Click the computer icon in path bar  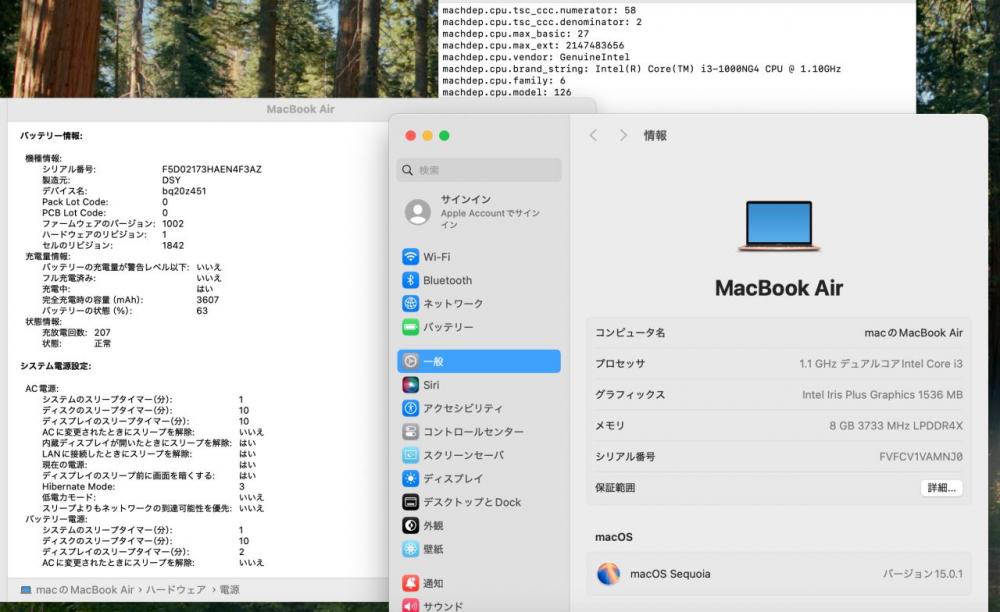click(x=26, y=590)
